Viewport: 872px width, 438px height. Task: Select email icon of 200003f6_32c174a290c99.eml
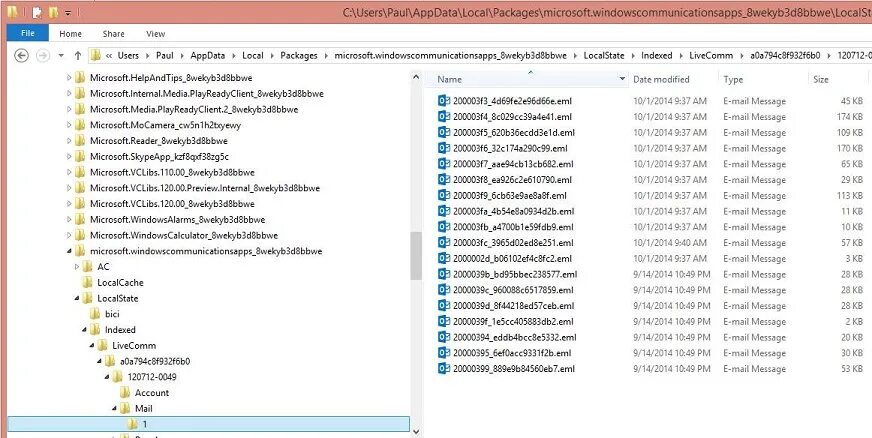click(x=443, y=148)
